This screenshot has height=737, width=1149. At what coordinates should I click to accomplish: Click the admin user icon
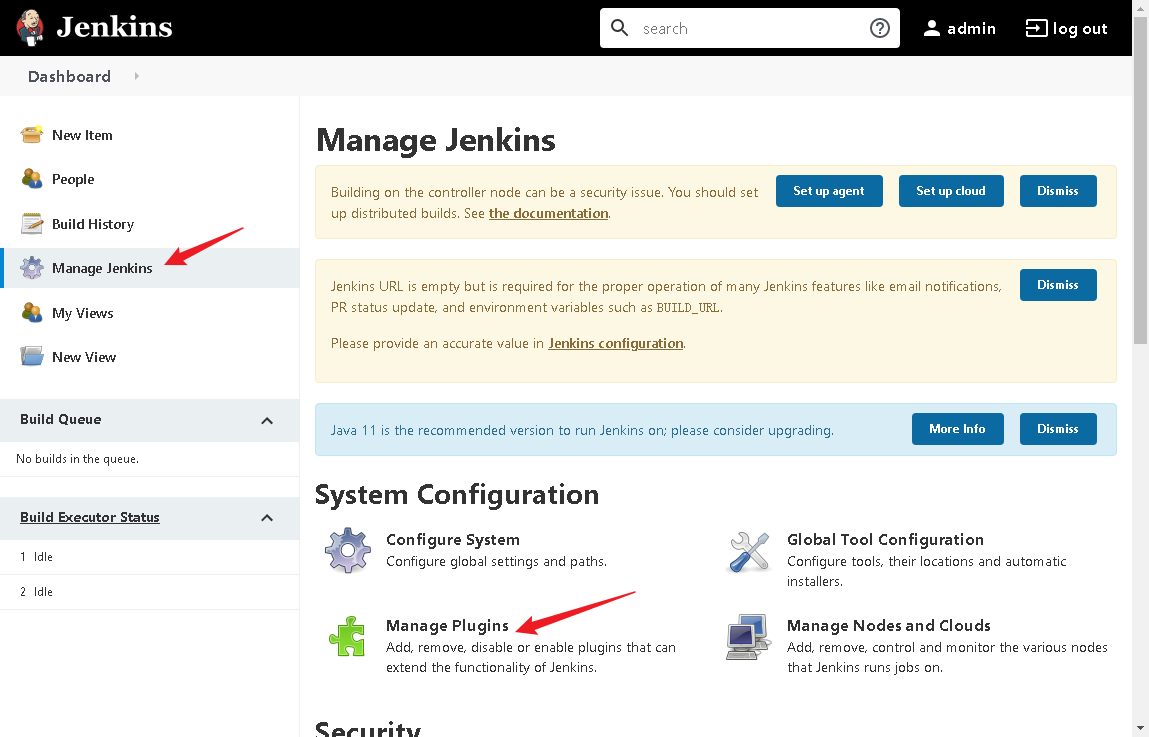(931, 29)
